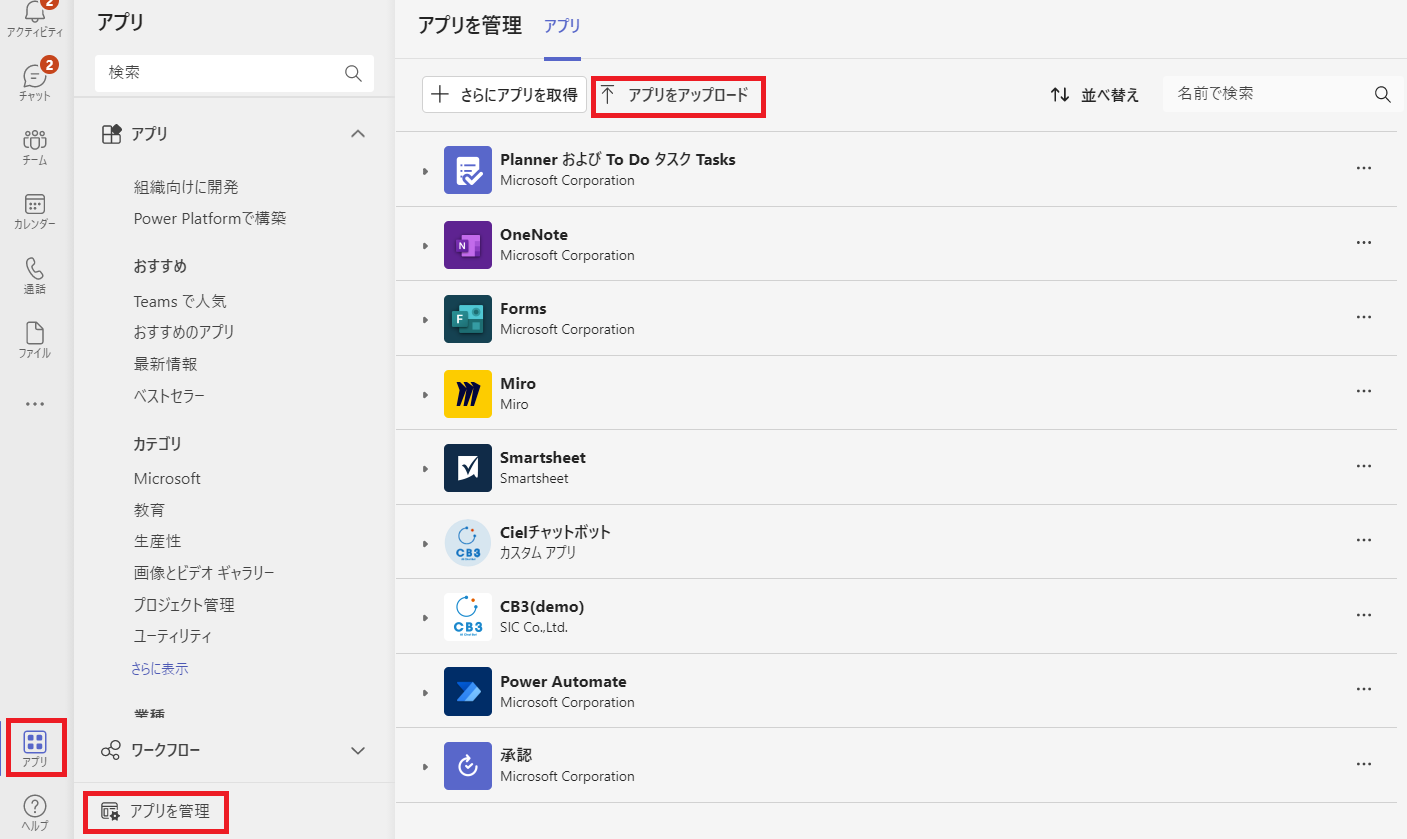
Task: Click the さらにアプリを取得 button
Action: tap(504, 95)
